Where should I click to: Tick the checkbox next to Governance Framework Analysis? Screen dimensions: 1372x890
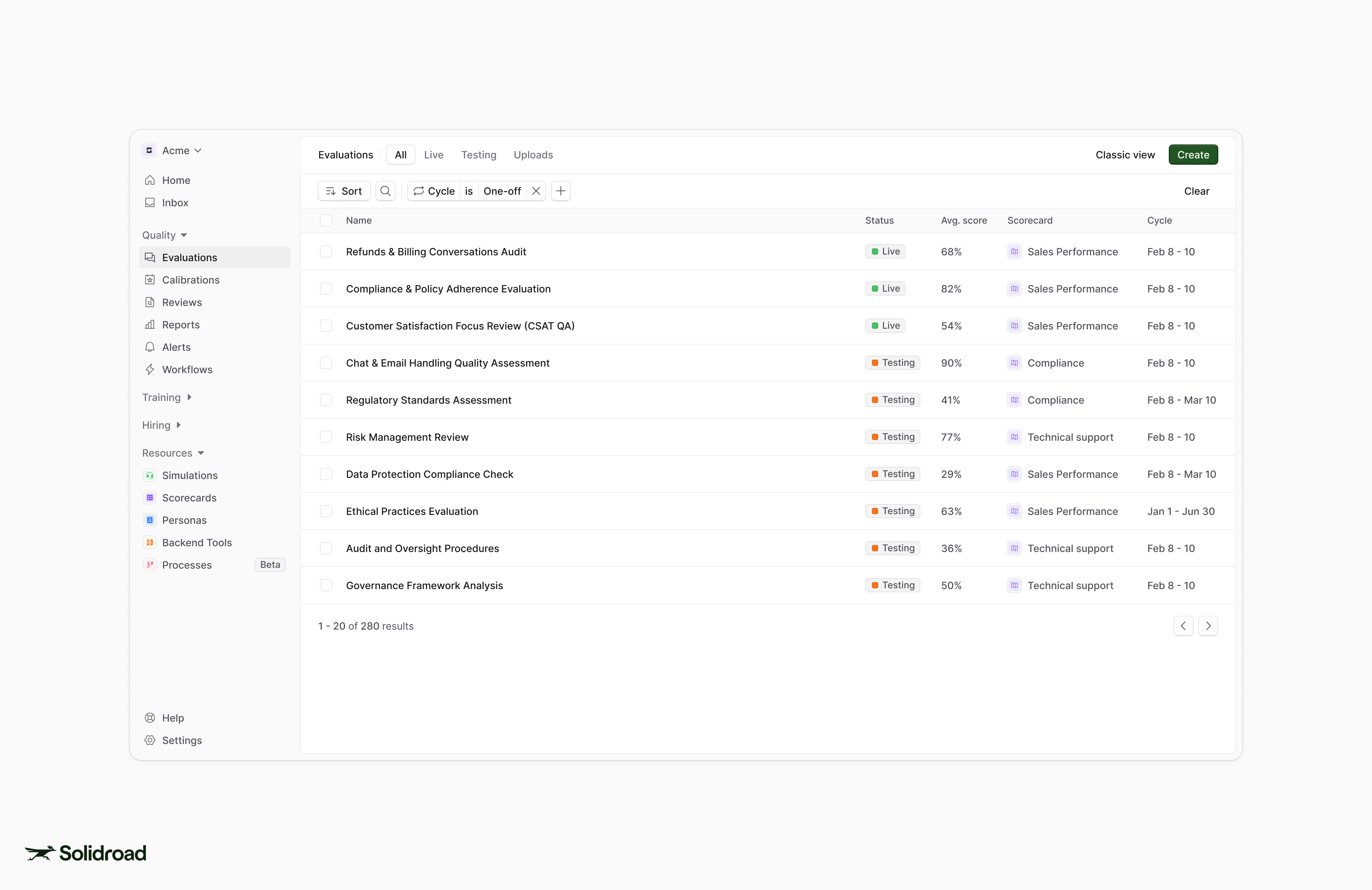[326, 585]
